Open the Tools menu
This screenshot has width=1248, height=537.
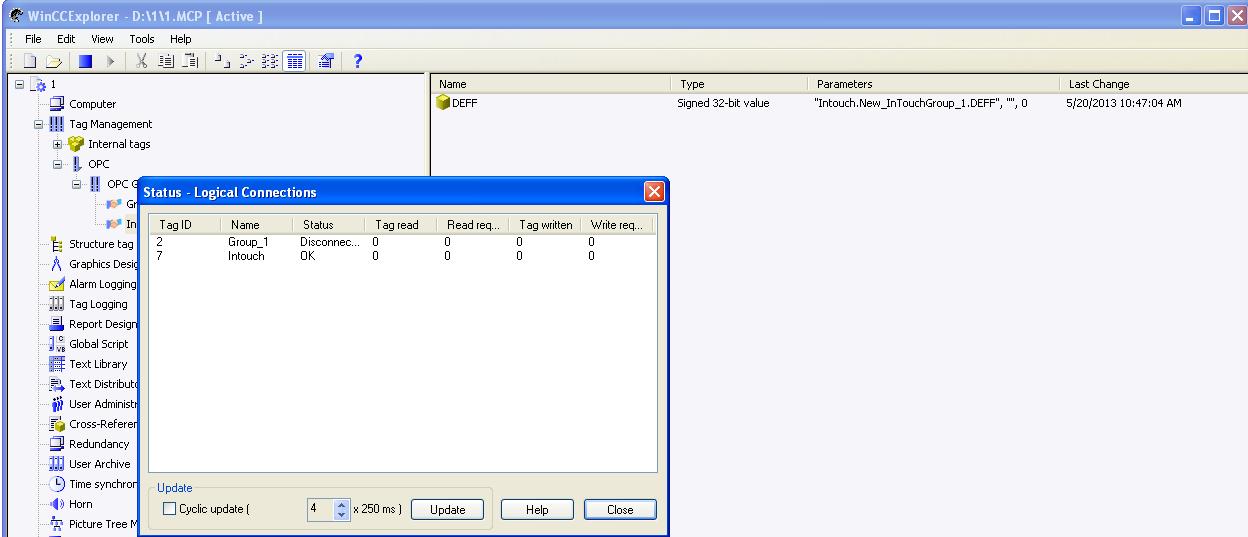tap(141, 39)
